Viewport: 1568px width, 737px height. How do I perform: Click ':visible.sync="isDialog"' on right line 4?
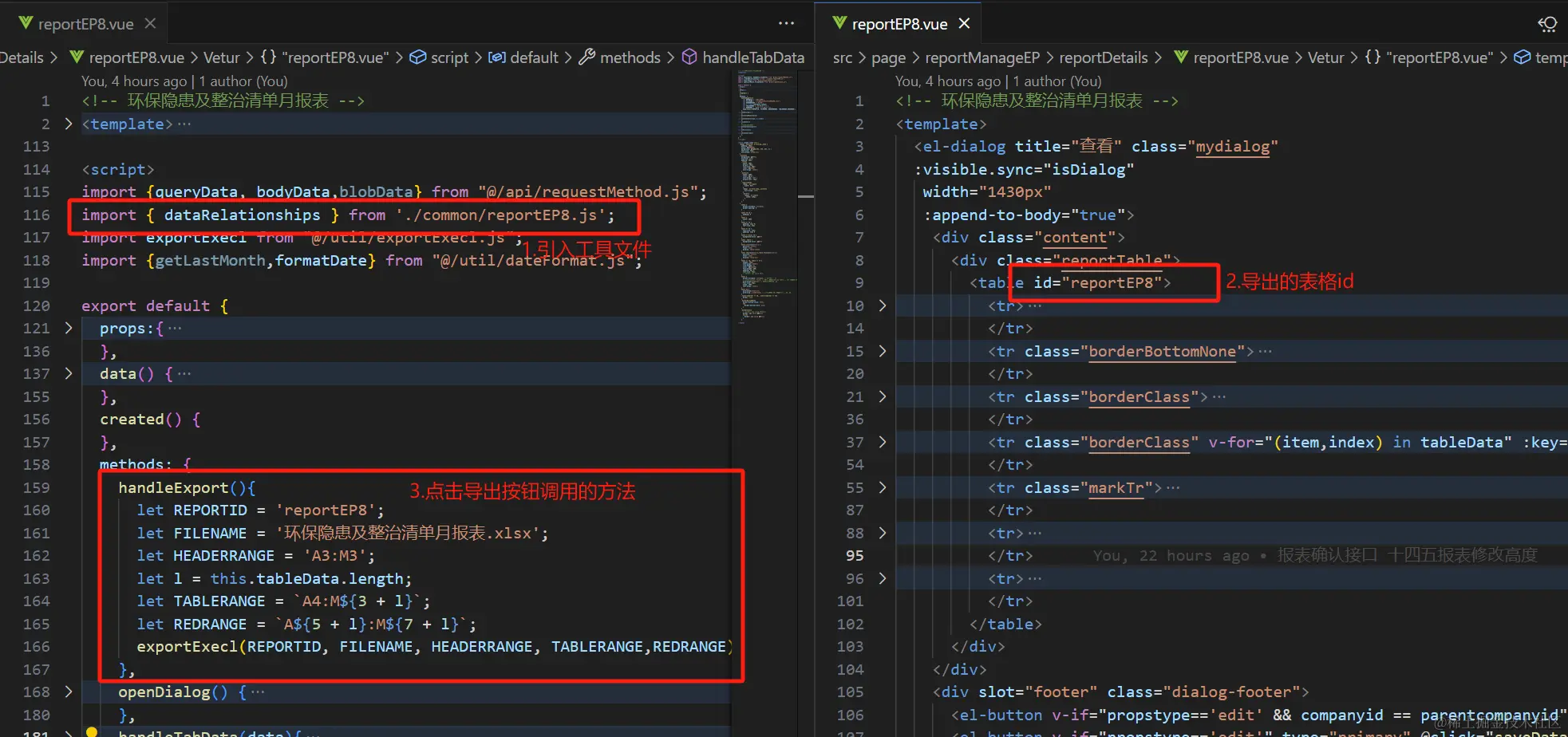coord(1024,169)
